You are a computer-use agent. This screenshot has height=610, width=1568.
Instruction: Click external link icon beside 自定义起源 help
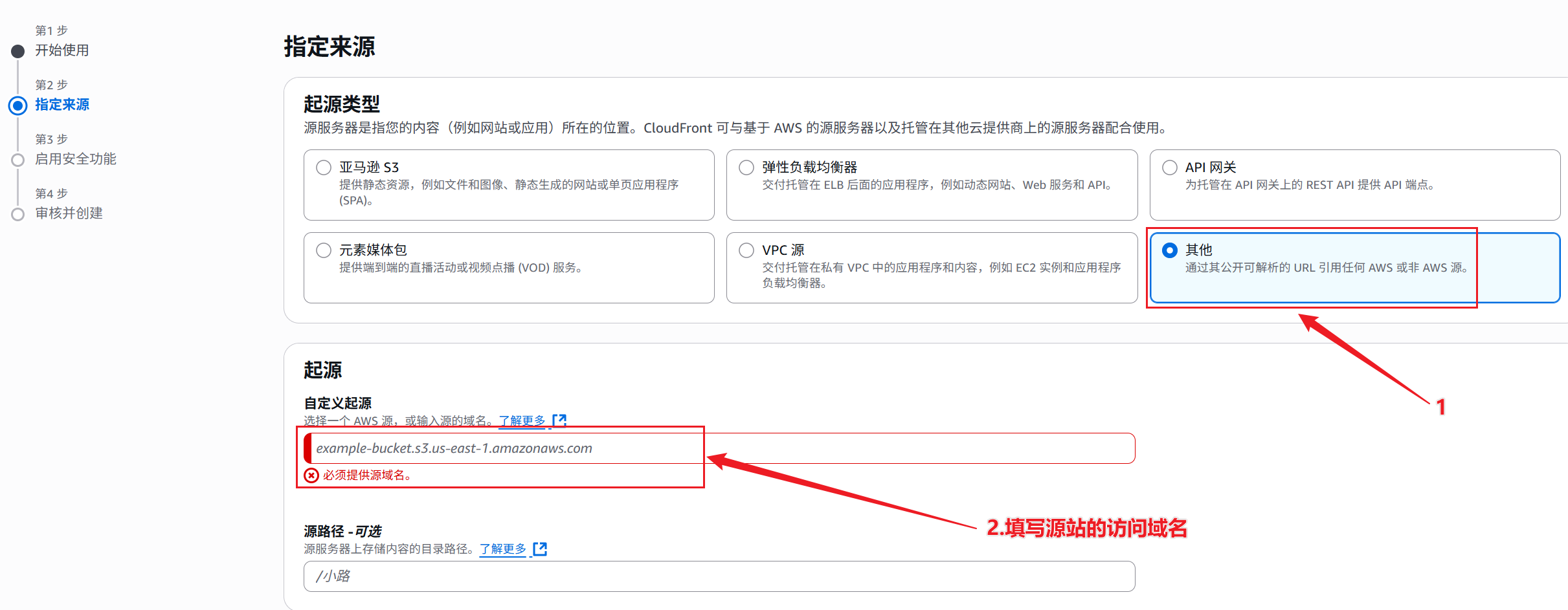point(559,420)
